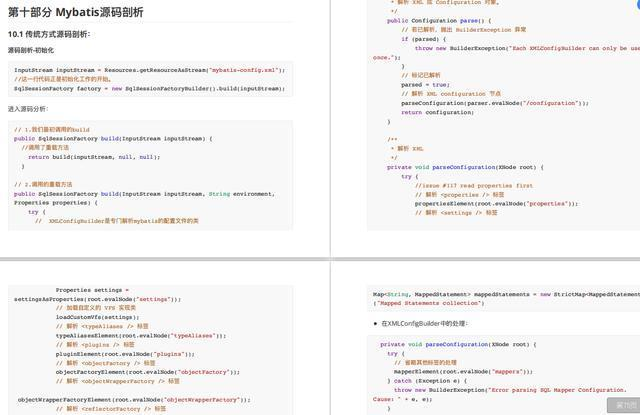Click the text "进入源码分析:"
The height and width of the screenshot is (415, 640).
[28, 109]
